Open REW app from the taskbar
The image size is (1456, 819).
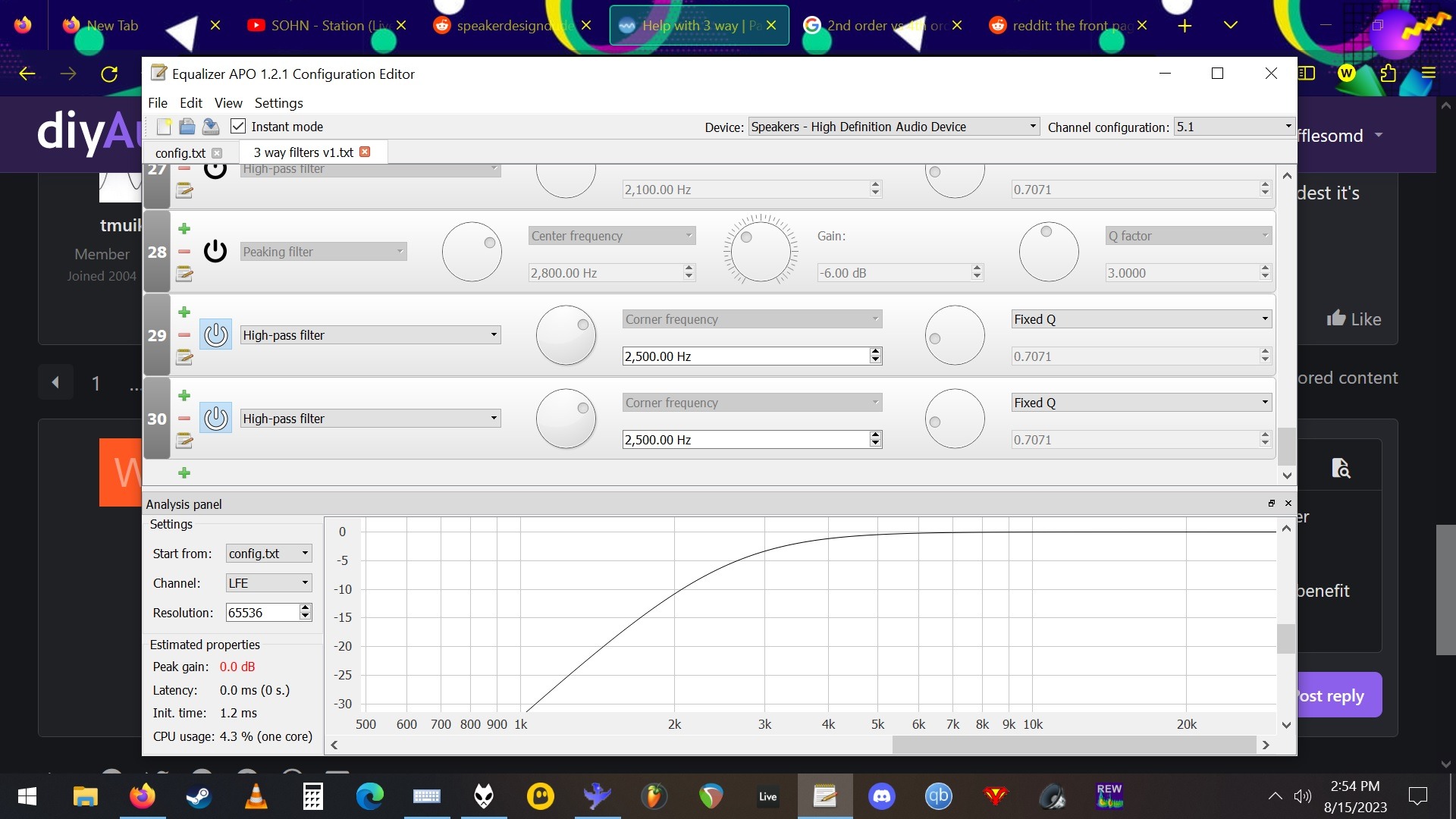[1109, 796]
